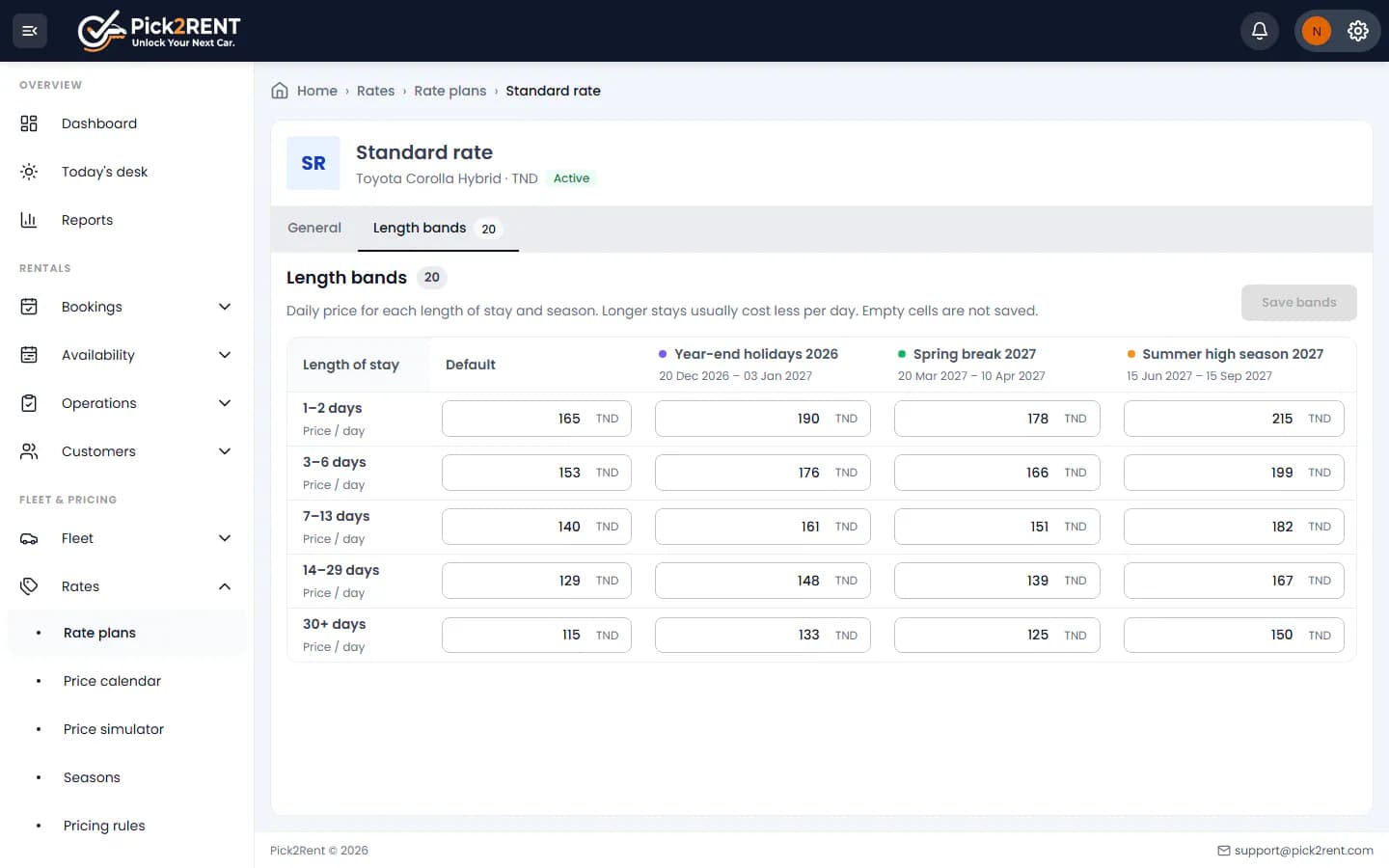Screen dimensions: 1389x868
Task: Open Price simulator in the sidebar
Action: (x=114, y=729)
